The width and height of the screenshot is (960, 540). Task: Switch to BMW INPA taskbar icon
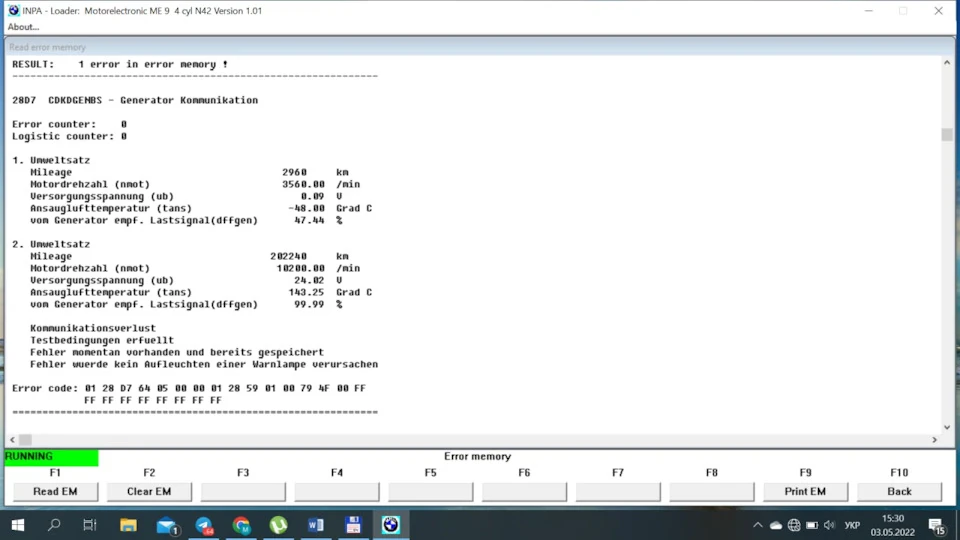391,525
